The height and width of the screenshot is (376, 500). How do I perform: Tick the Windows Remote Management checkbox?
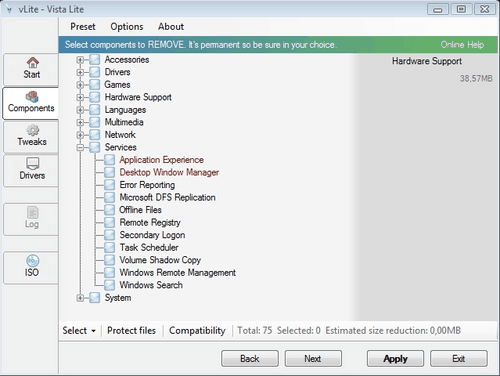[109, 273]
